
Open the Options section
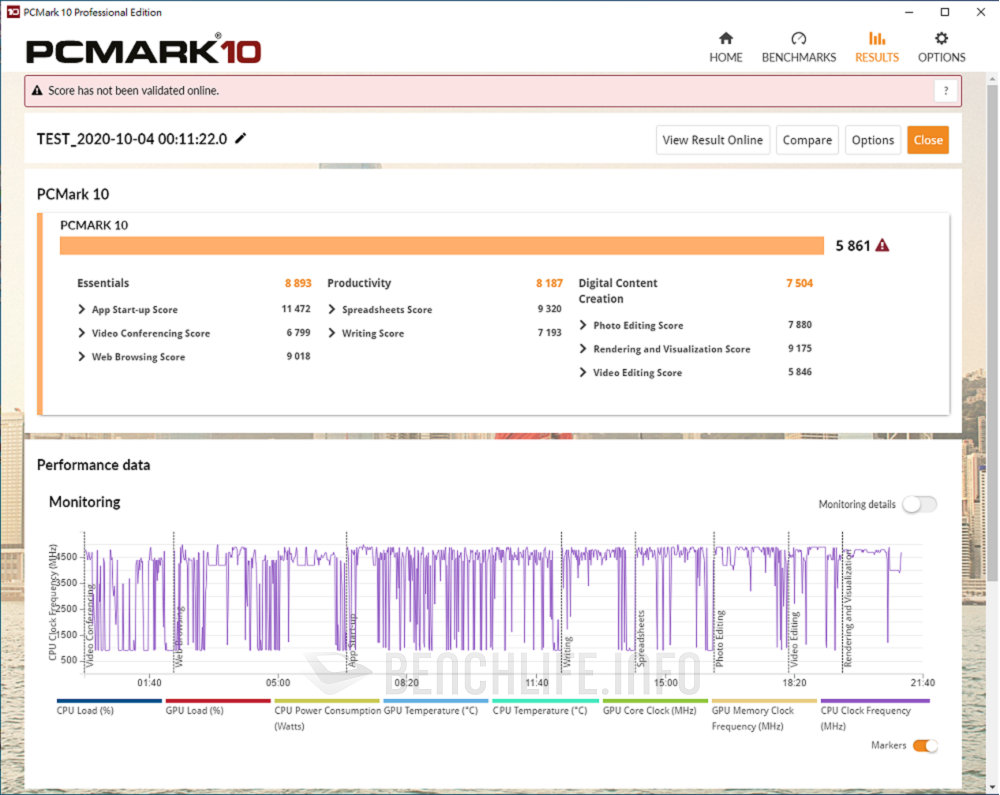tap(941, 44)
